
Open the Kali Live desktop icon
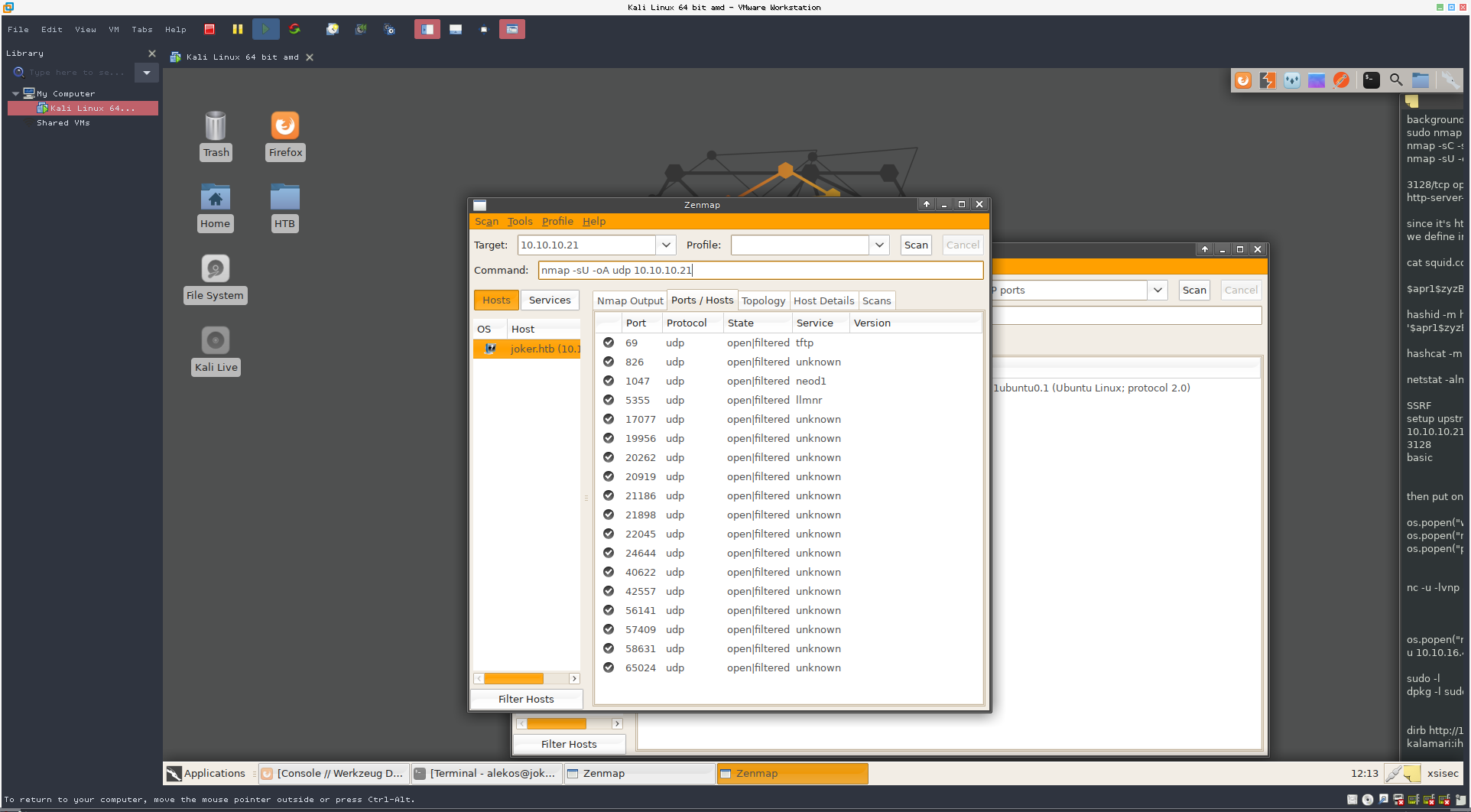(x=216, y=351)
